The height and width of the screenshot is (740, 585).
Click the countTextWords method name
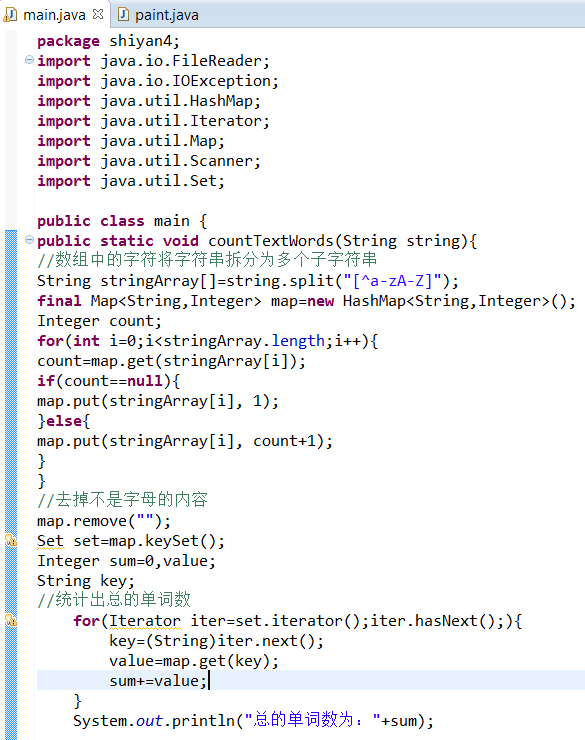[x=271, y=241]
